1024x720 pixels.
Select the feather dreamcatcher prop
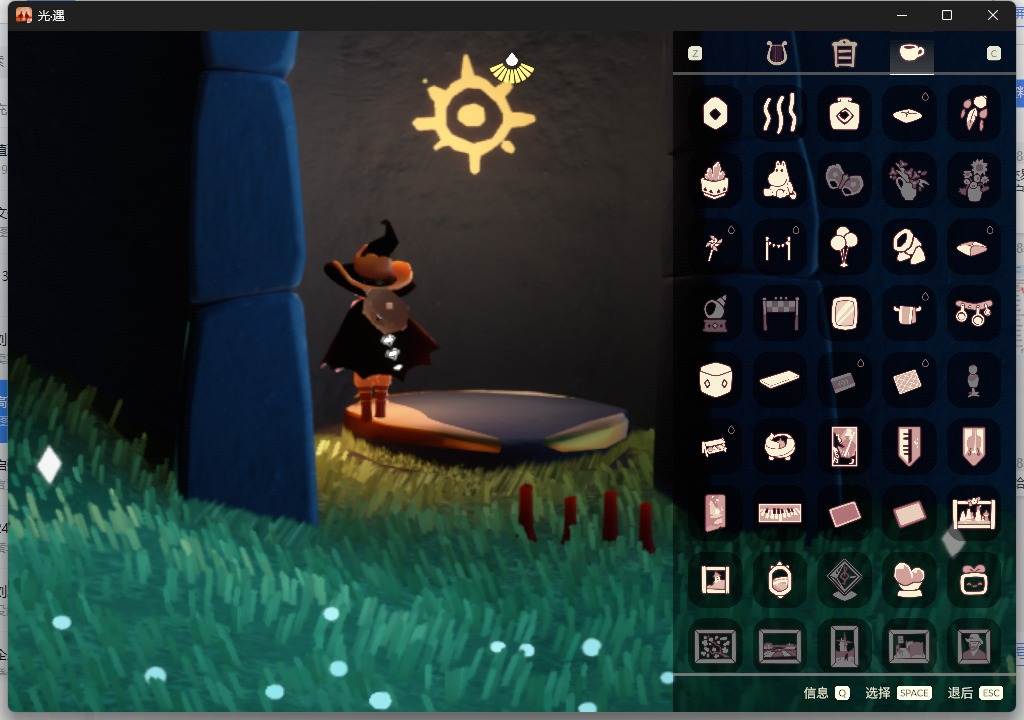tap(973, 114)
